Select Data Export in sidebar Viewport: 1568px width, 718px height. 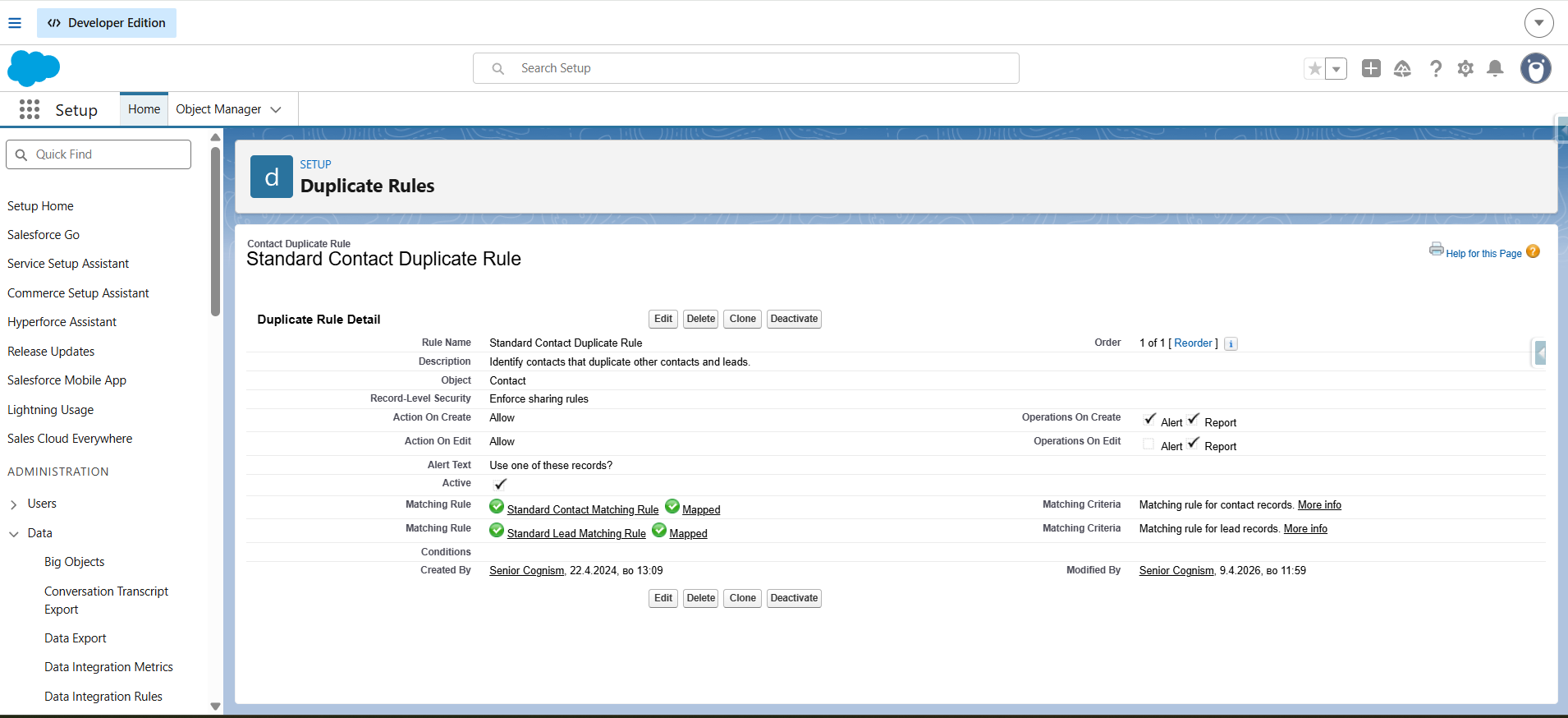tap(76, 638)
